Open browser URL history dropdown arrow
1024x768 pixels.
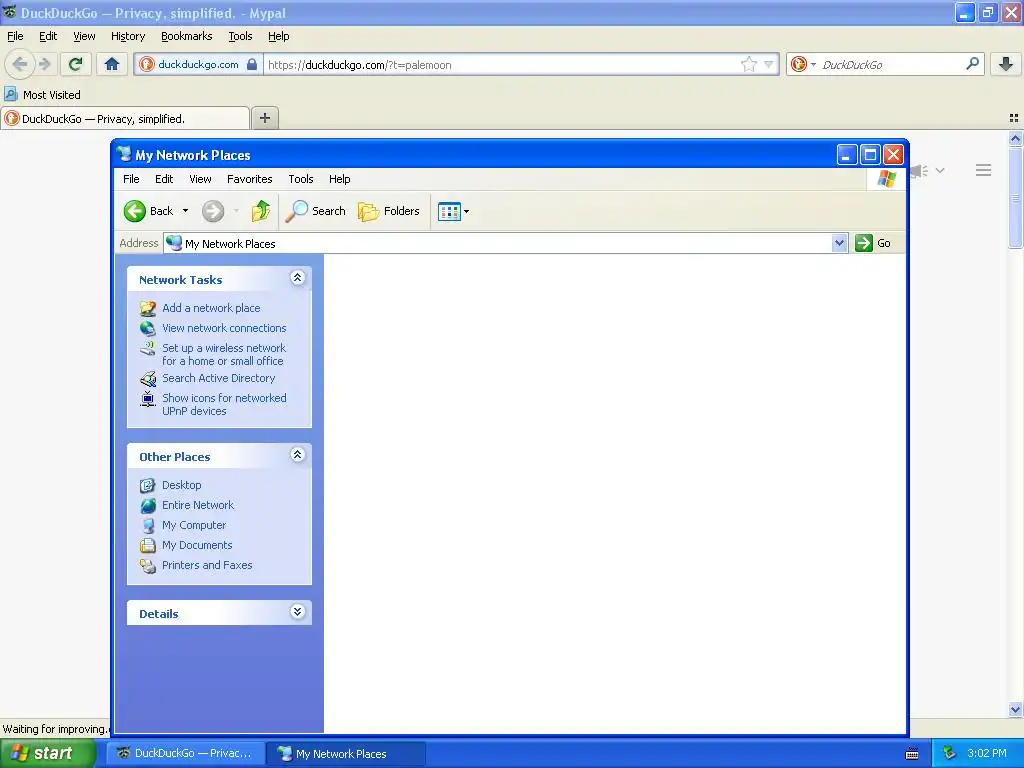pos(769,64)
